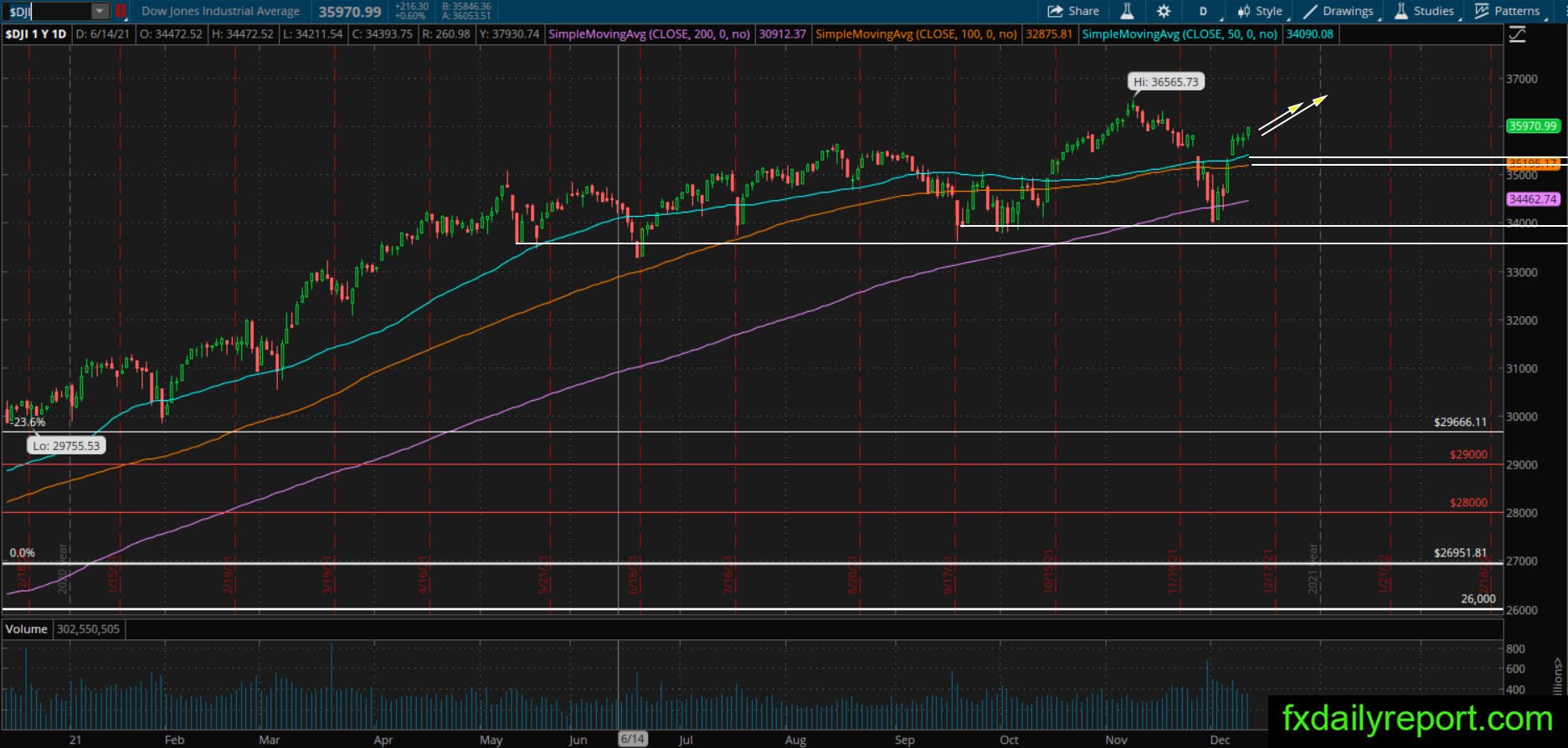Click the -23.6% Fibonacci label
Viewport: 1568px width, 748px height.
[28, 423]
